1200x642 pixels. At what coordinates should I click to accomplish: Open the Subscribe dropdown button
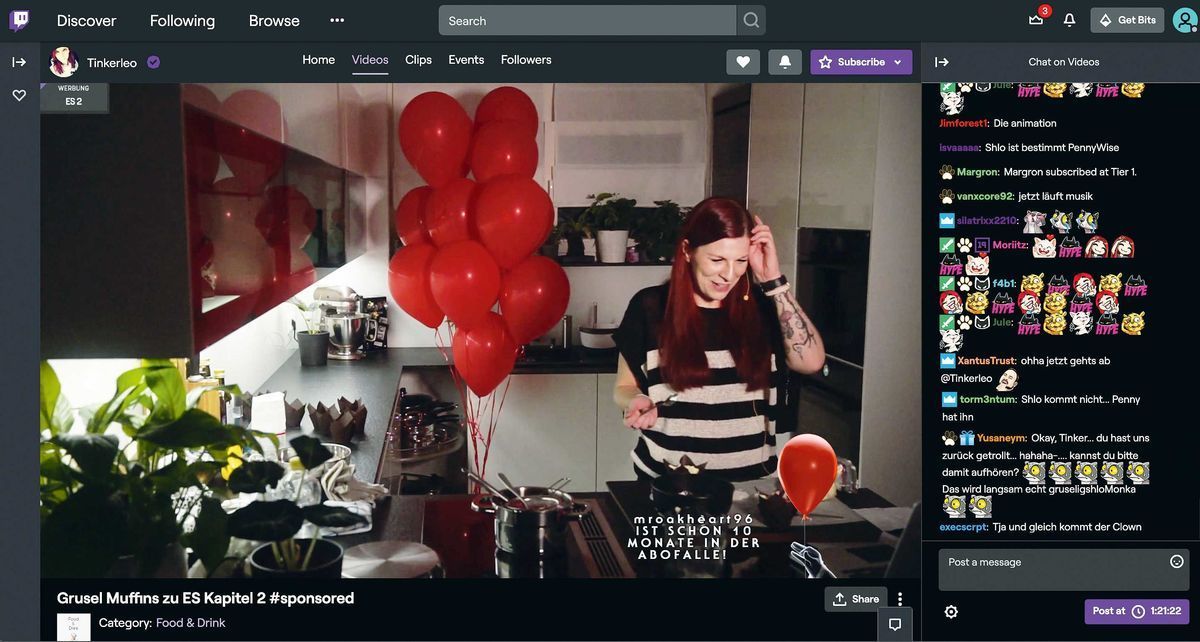861,62
